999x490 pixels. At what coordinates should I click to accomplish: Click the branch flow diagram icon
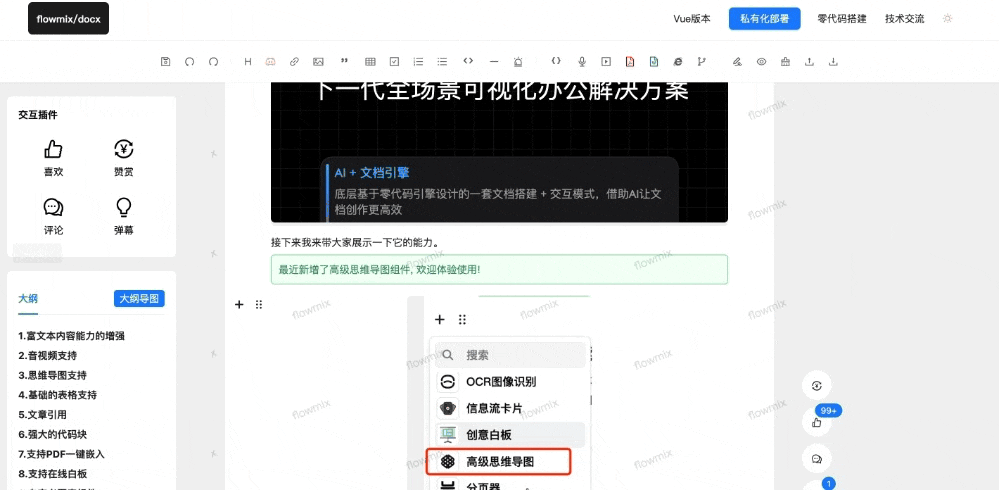click(701, 62)
